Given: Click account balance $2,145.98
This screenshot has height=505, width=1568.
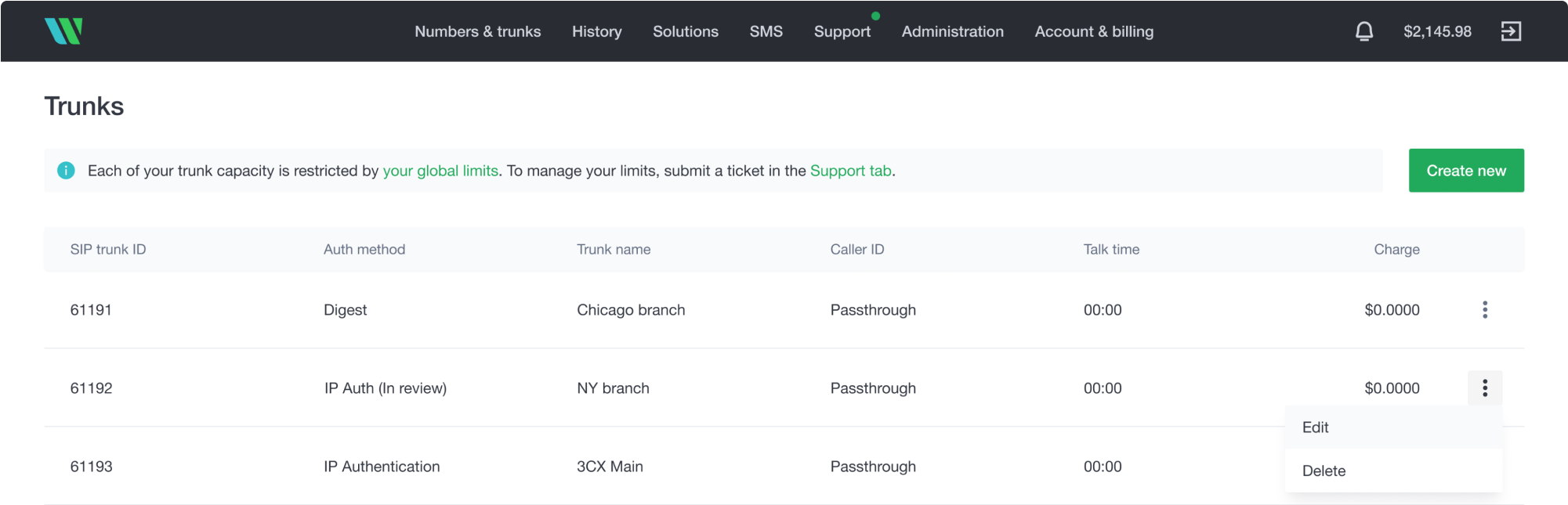Looking at the screenshot, I should coord(1437,31).
